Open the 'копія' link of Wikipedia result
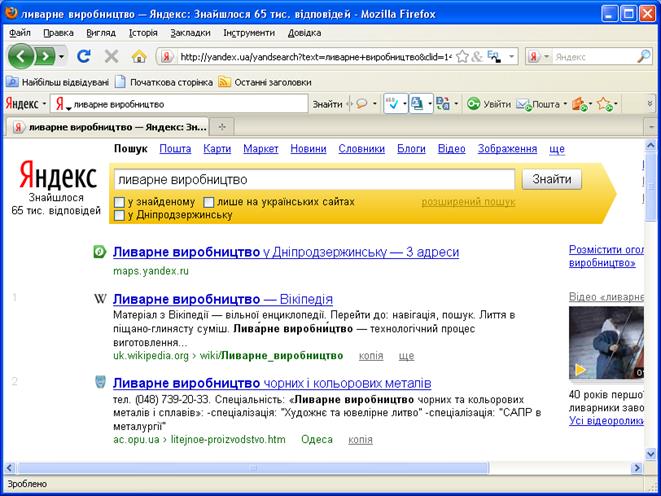This screenshot has width=661, height=496. pos(371,356)
